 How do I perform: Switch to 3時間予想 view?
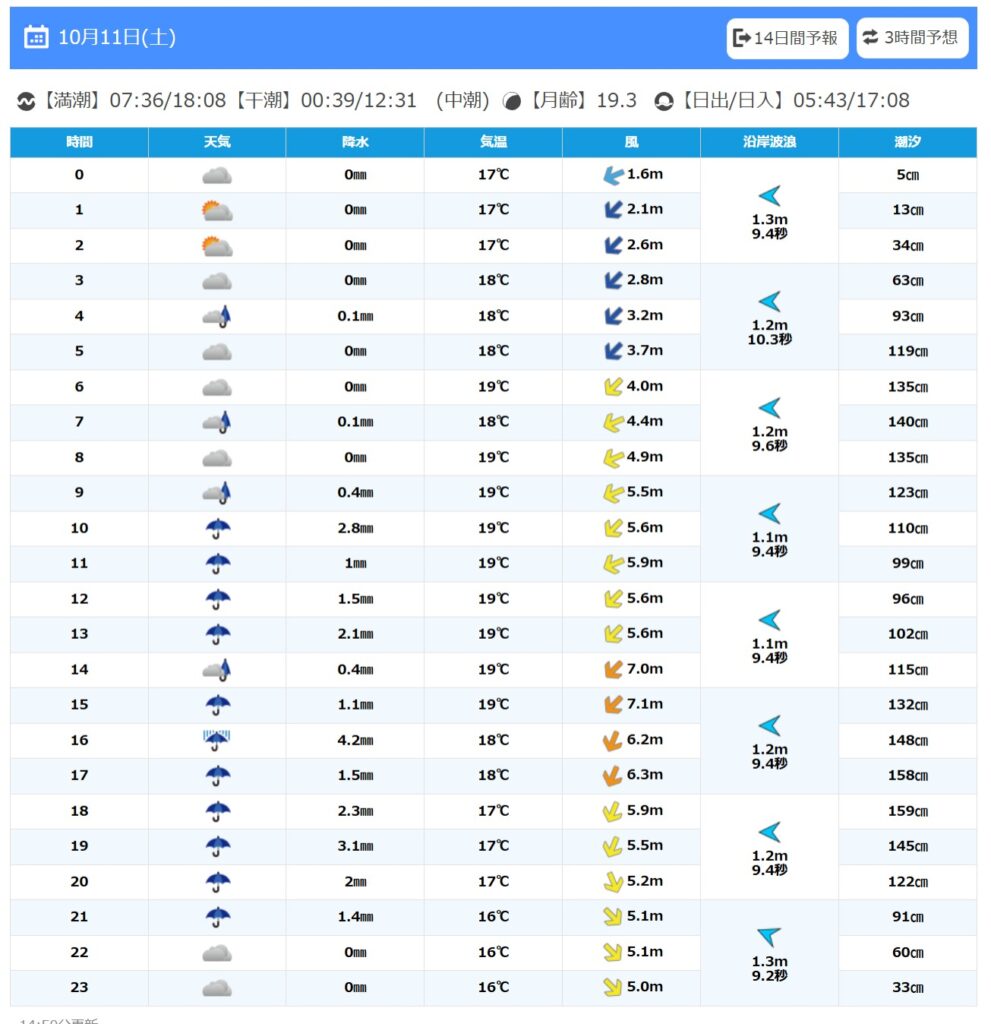point(912,38)
